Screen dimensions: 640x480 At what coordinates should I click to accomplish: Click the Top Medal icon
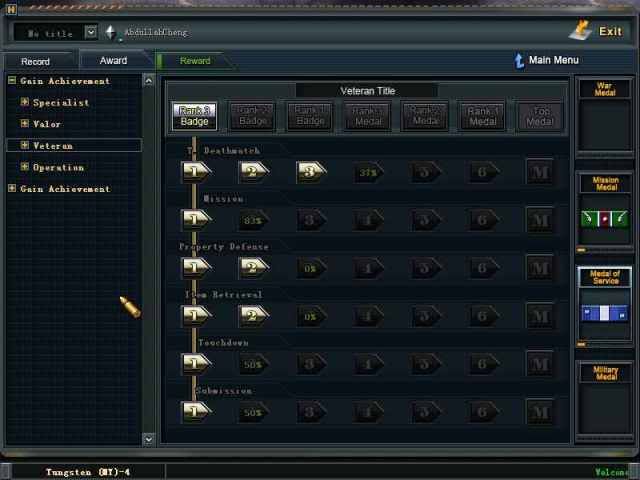[541, 116]
